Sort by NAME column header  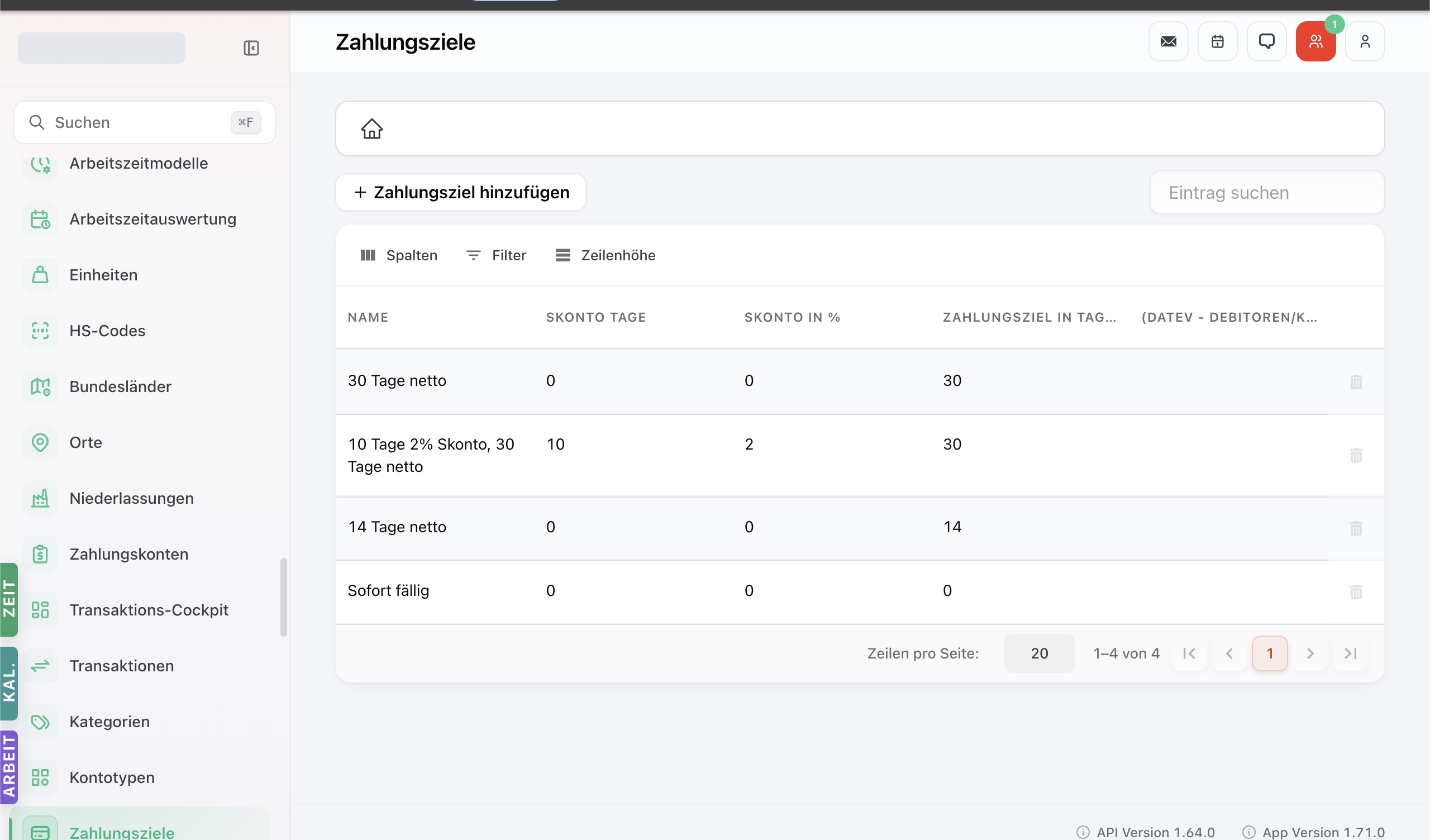(368, 318)
